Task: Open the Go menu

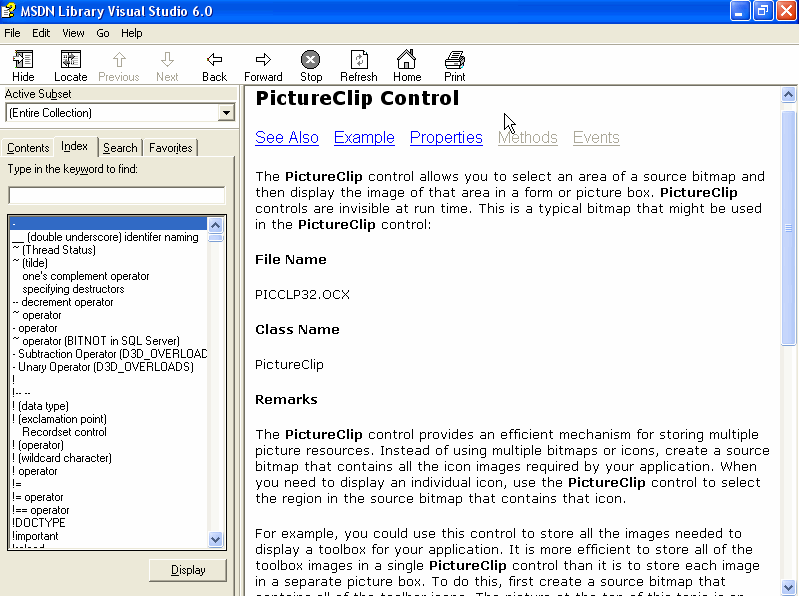Action: tap(102, 33)
